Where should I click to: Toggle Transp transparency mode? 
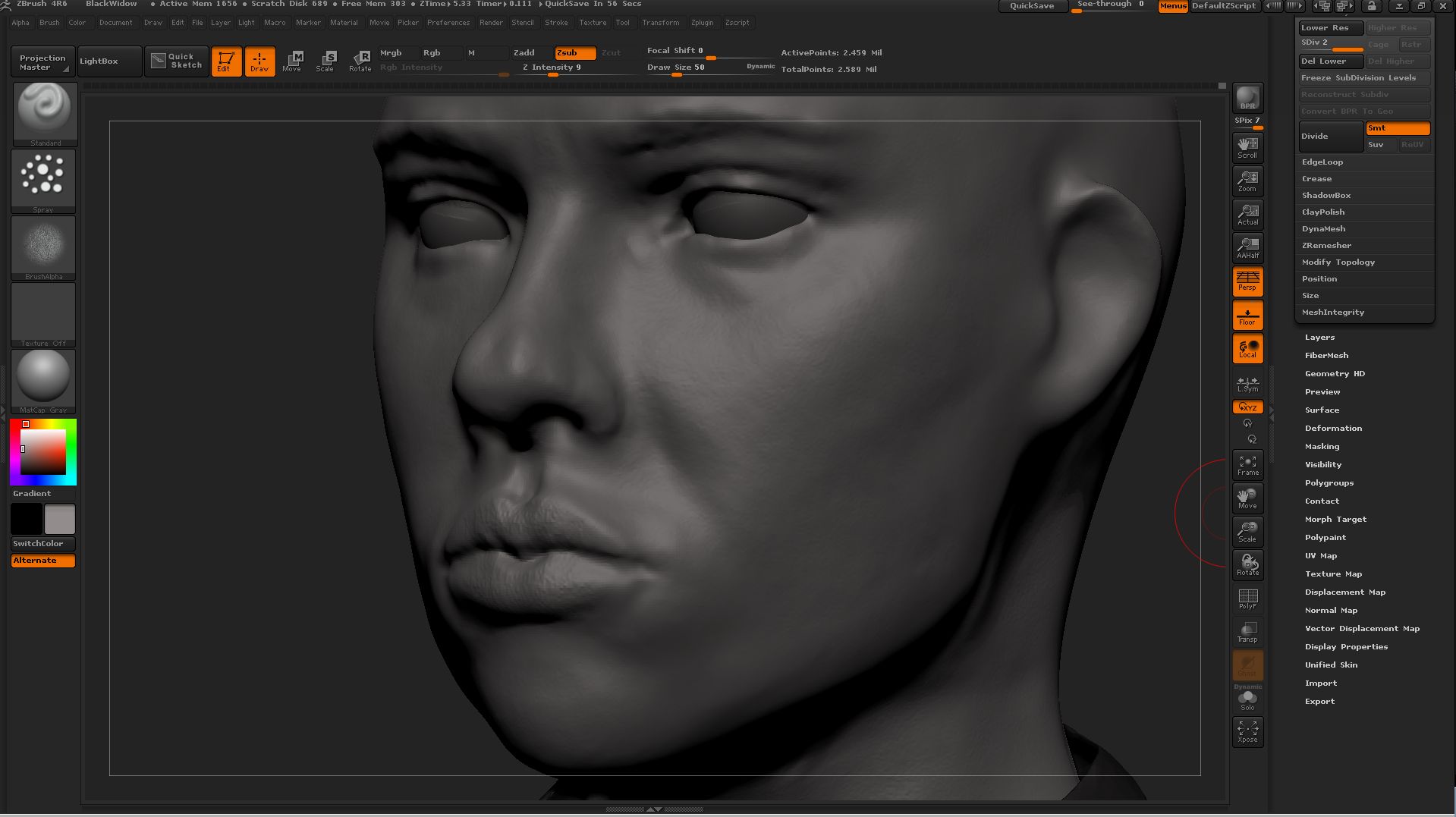pos(1247,632)
